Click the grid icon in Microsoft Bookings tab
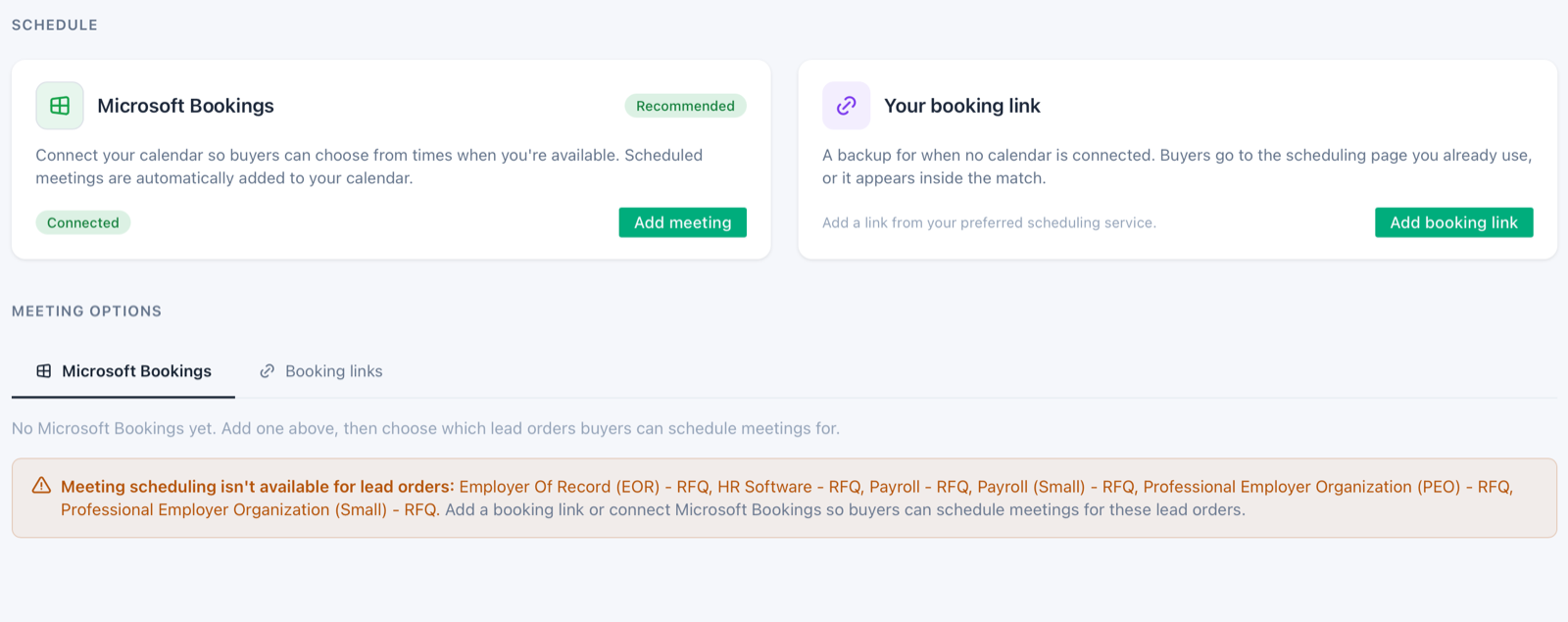Screen dimensions: 1568x622 (44, 371)
